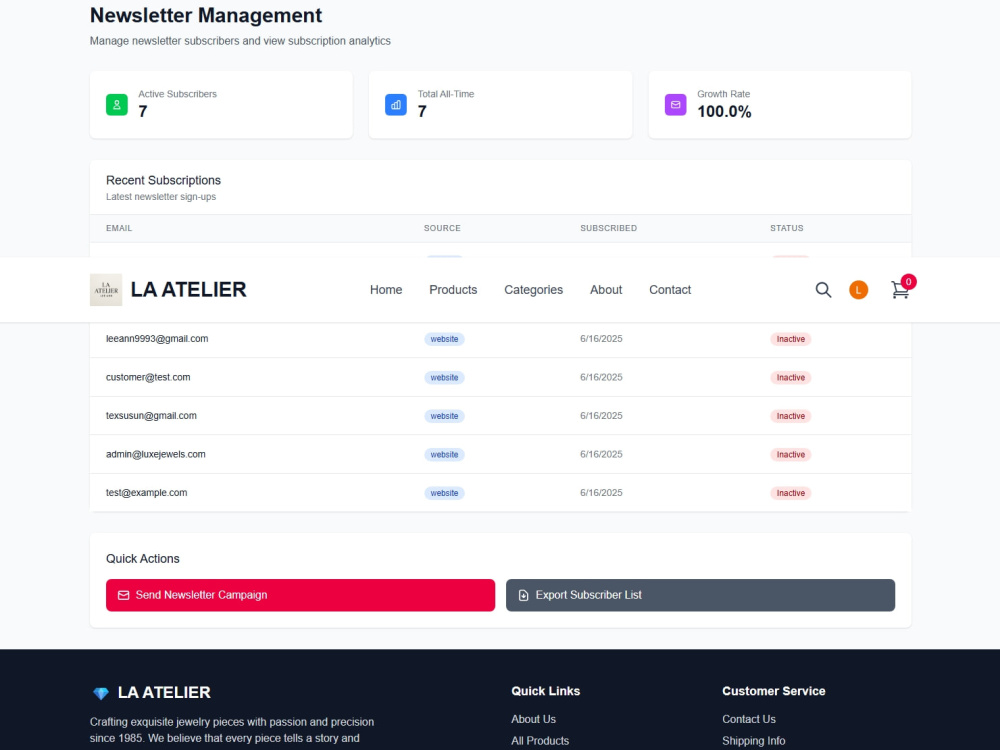Click the cart count badge showing 0
Viewport: 1000px width, 750px height.
click(x=908, y=281)
